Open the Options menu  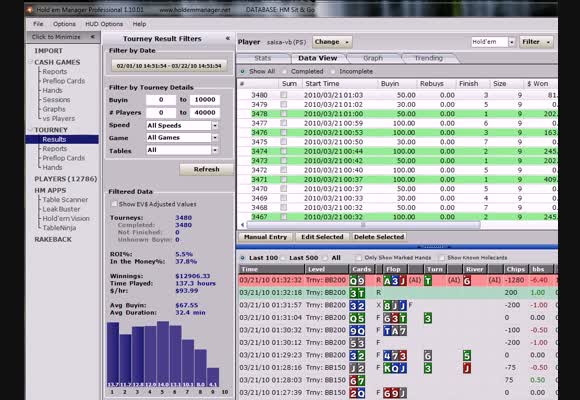64,24
